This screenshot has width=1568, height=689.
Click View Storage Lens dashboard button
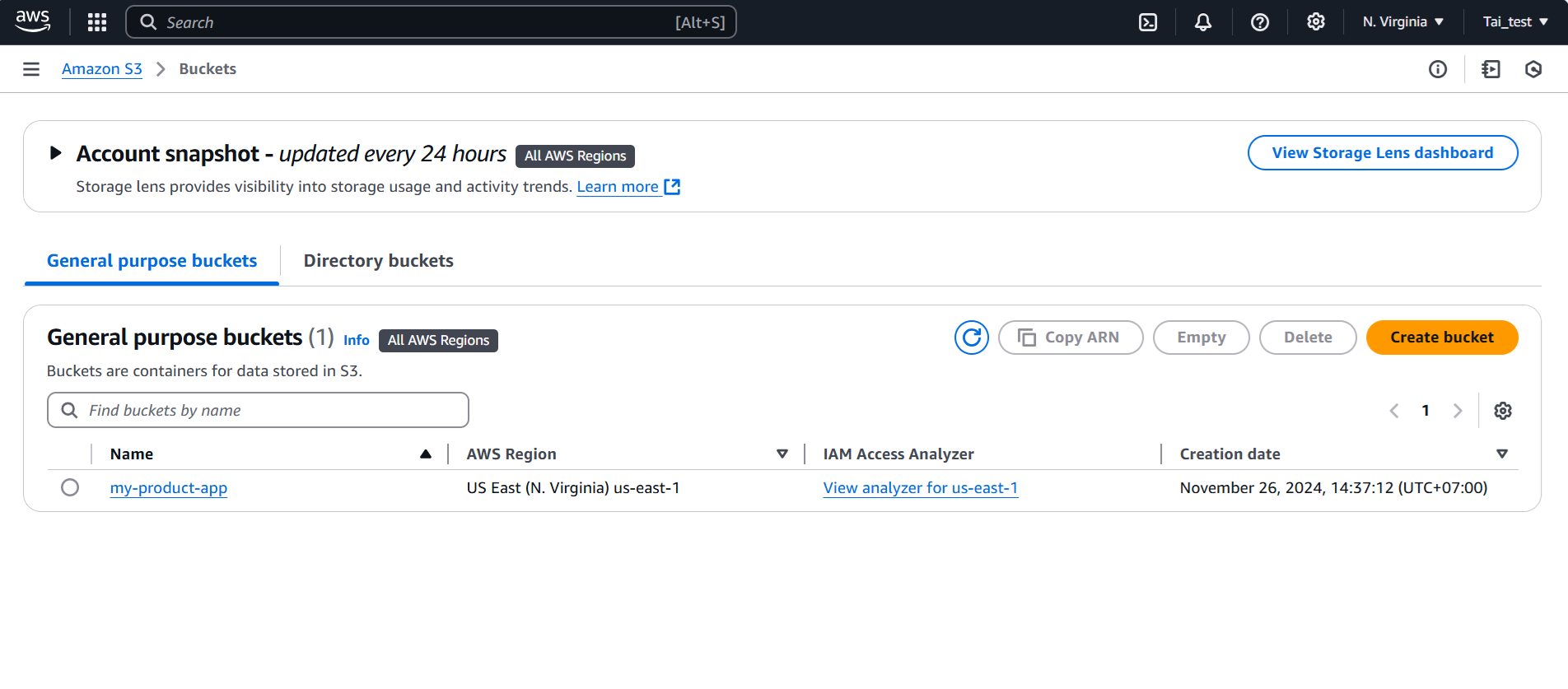click(1383, 153)
